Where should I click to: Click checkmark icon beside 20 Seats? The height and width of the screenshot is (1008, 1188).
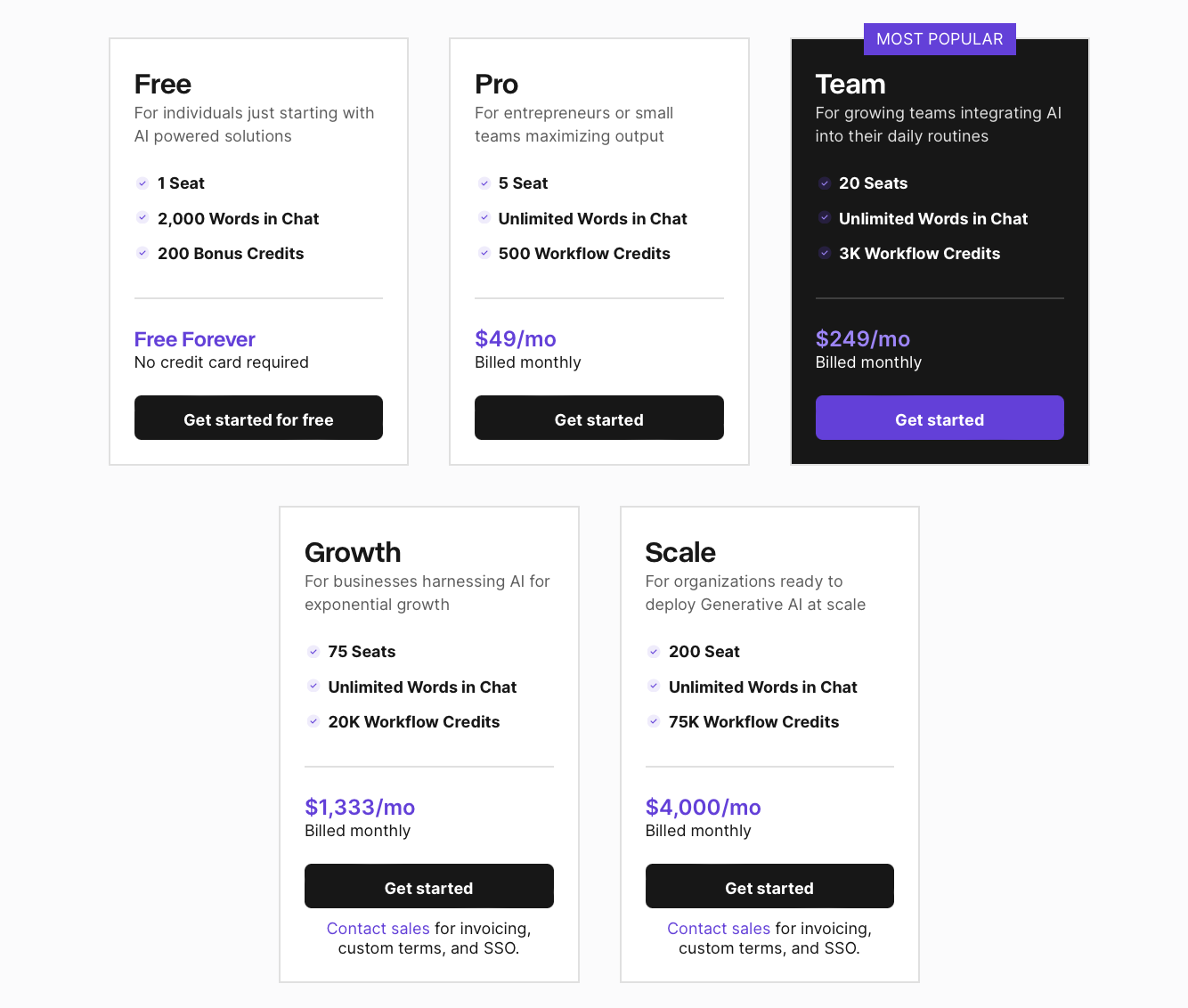pos(825,183)
